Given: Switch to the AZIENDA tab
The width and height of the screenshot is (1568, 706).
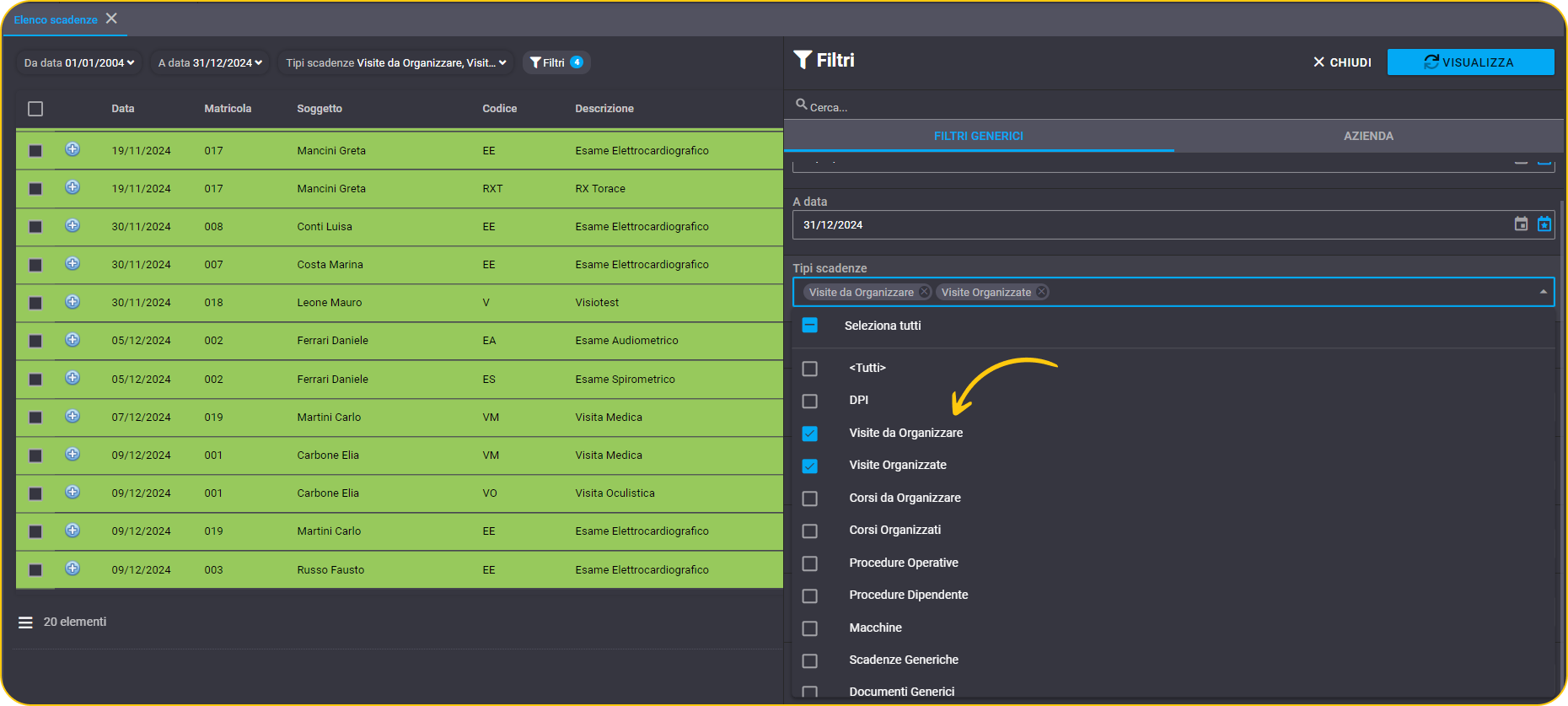Looking at the screenshot, I should (x=1368, y=136).
